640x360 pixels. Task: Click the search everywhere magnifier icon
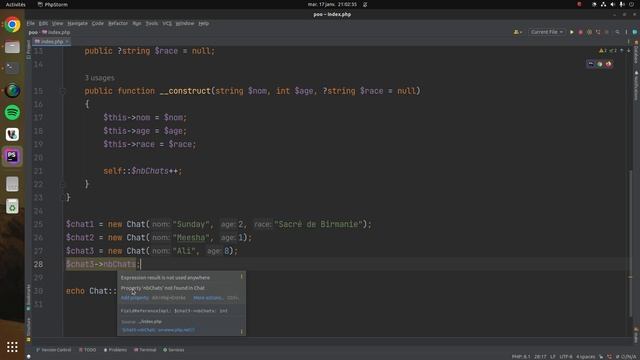[x=617, y=32]
